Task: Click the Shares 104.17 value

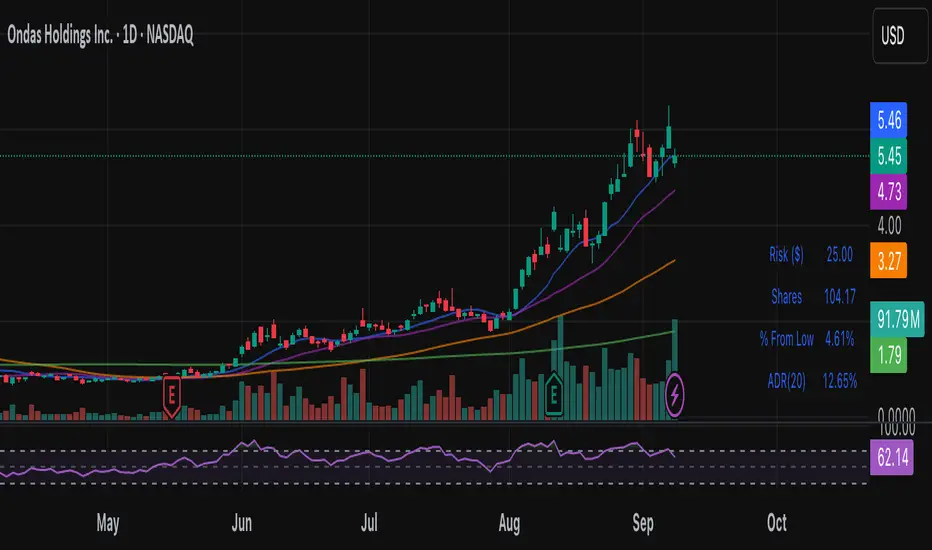Action: click(839, 296)
